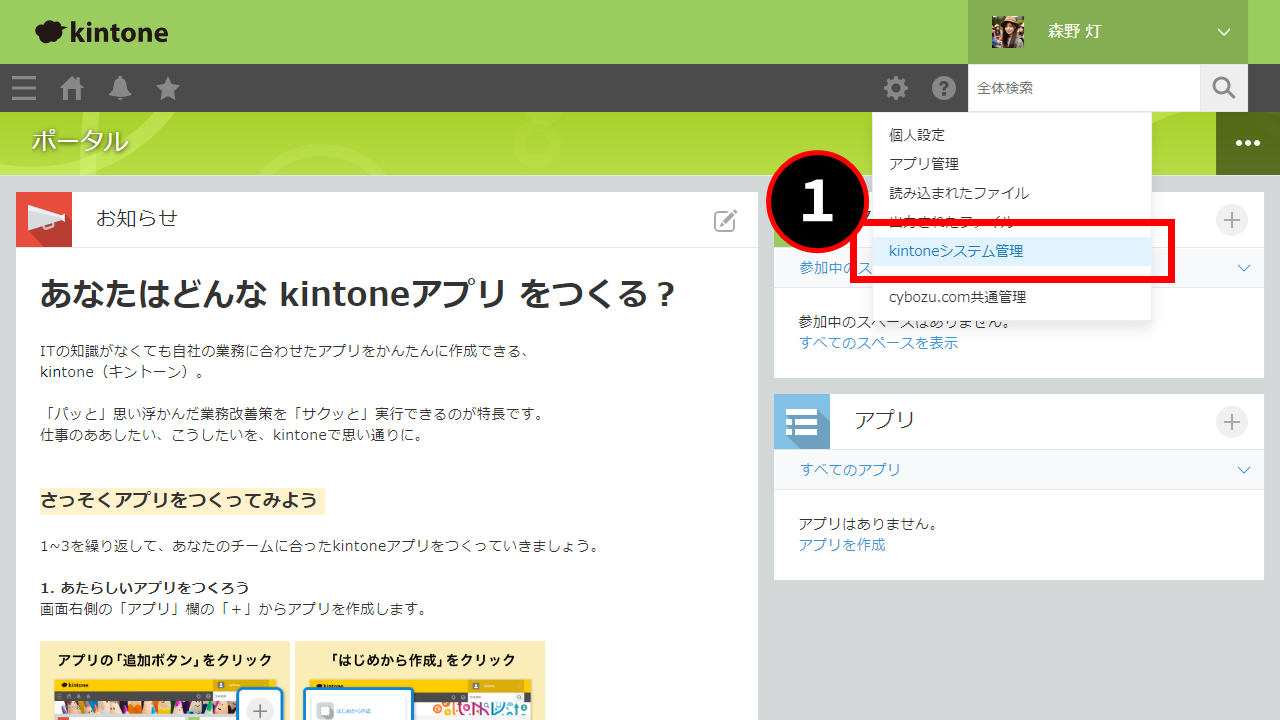Click the はじめから作成 tutorial image

(420, 681)
